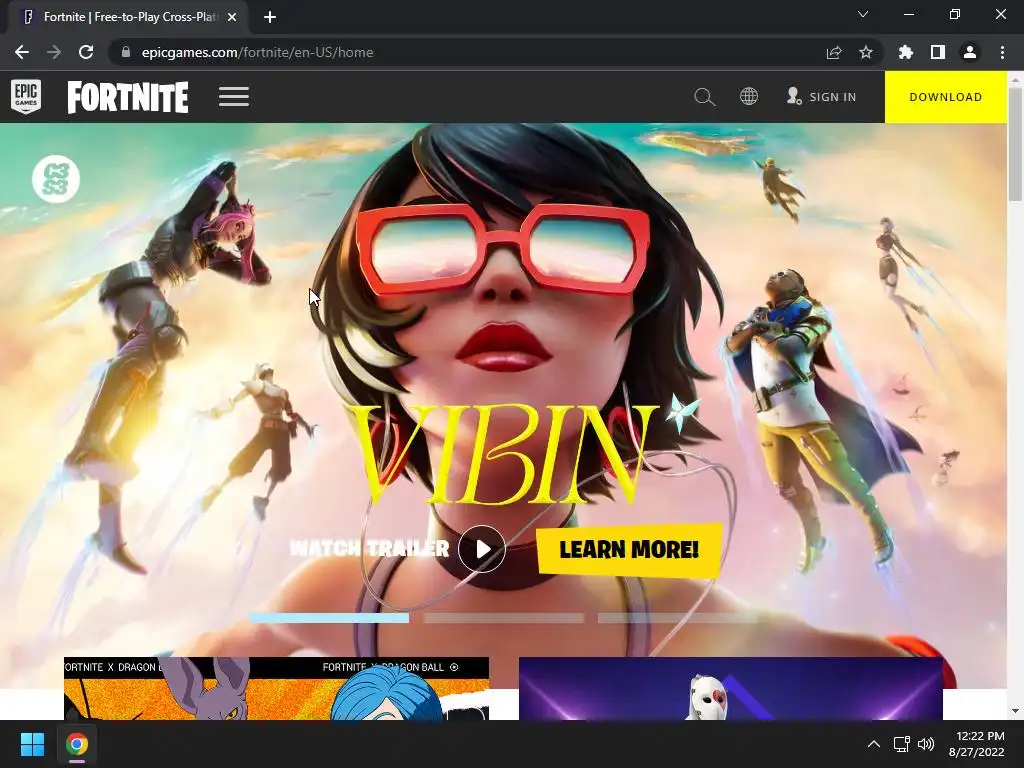Select the Fortnite browser tab
Viewport: 1024px width, 768px height.
(128, 18)
